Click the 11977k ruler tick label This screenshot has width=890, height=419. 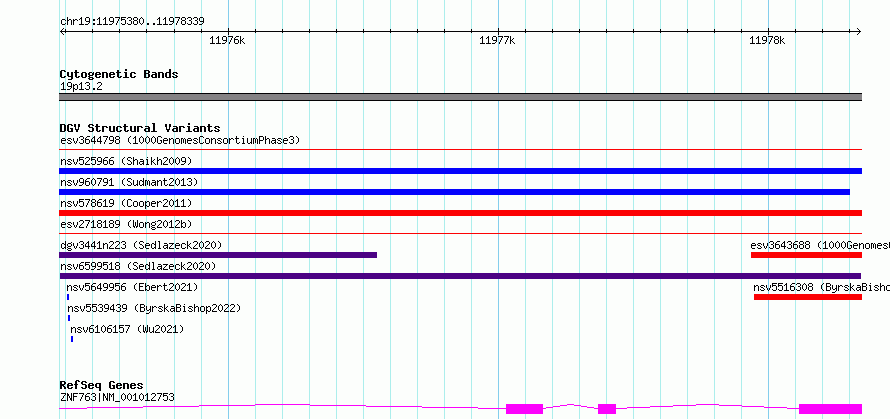tap(497, 40)
